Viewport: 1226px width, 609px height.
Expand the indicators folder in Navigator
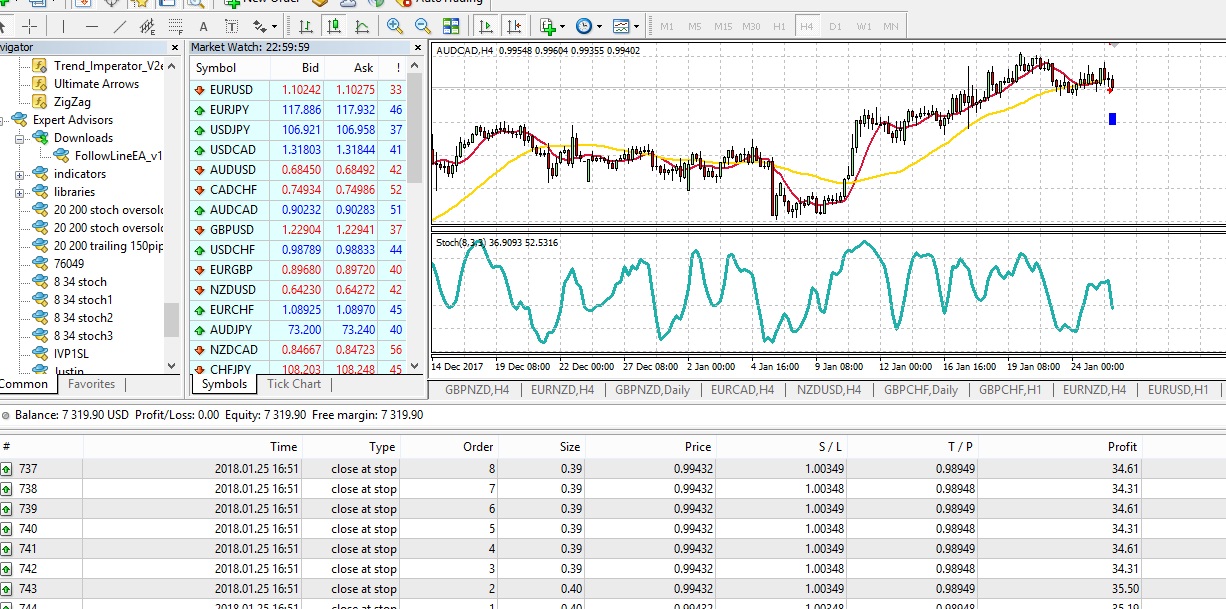21,174
